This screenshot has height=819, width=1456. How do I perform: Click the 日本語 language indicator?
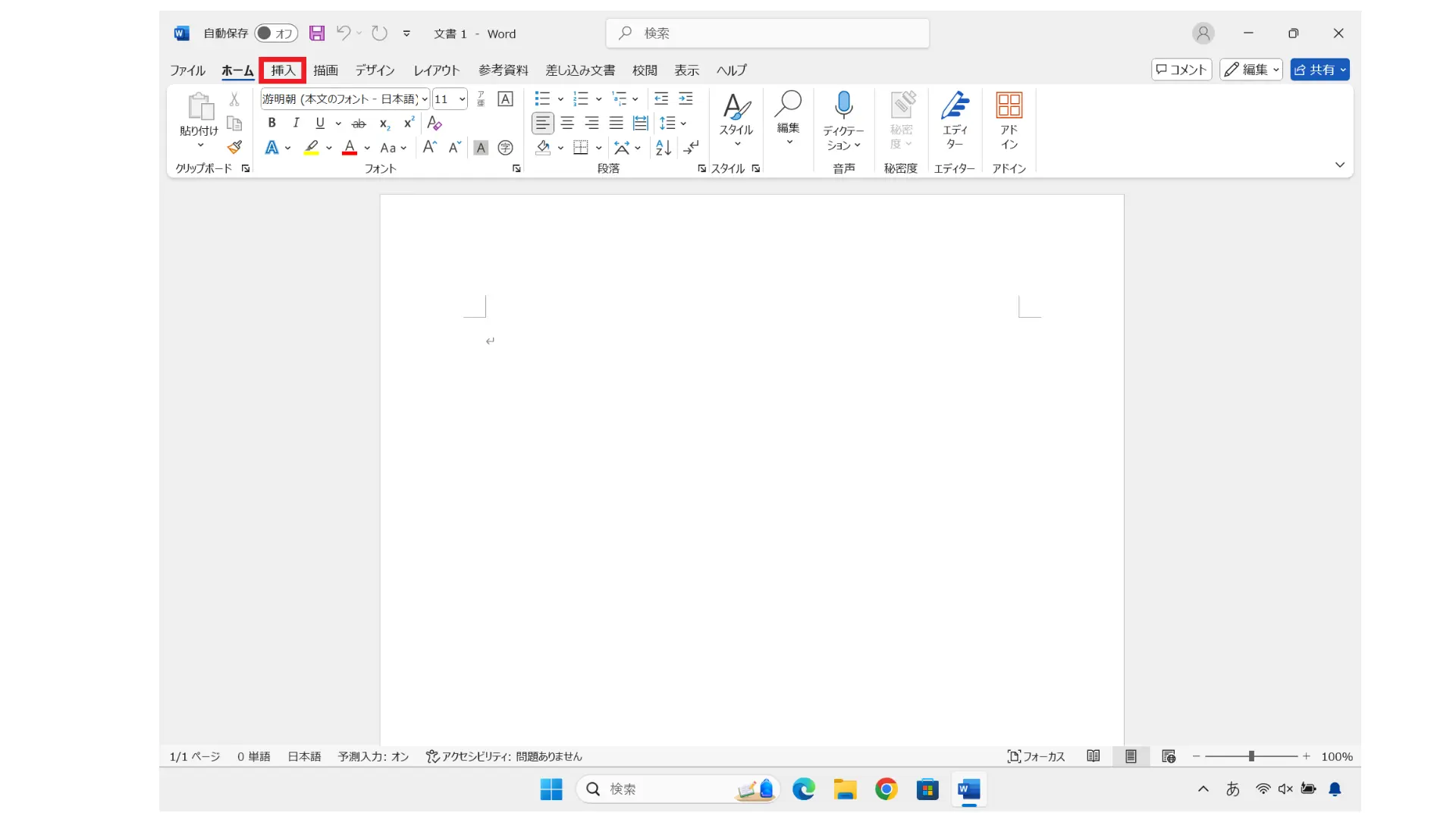tap(304, 756)
